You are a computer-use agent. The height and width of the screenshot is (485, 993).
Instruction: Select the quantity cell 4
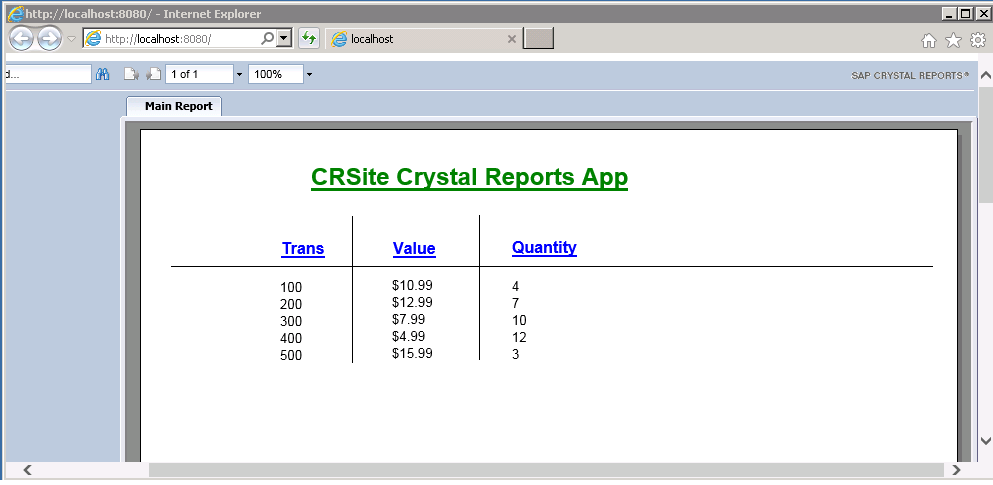click(515, 287)
